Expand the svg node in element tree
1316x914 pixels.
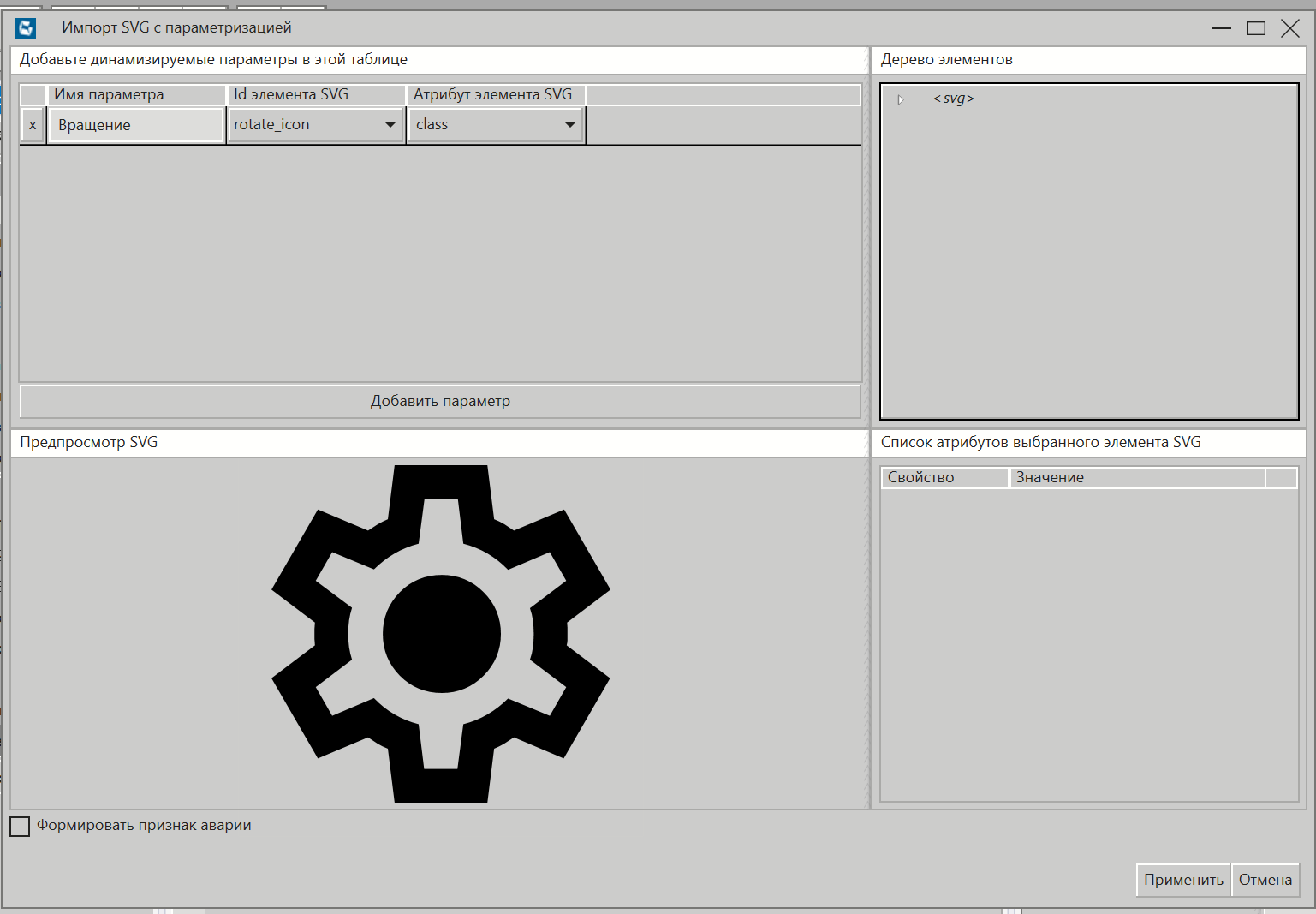(x=900, y=99)
